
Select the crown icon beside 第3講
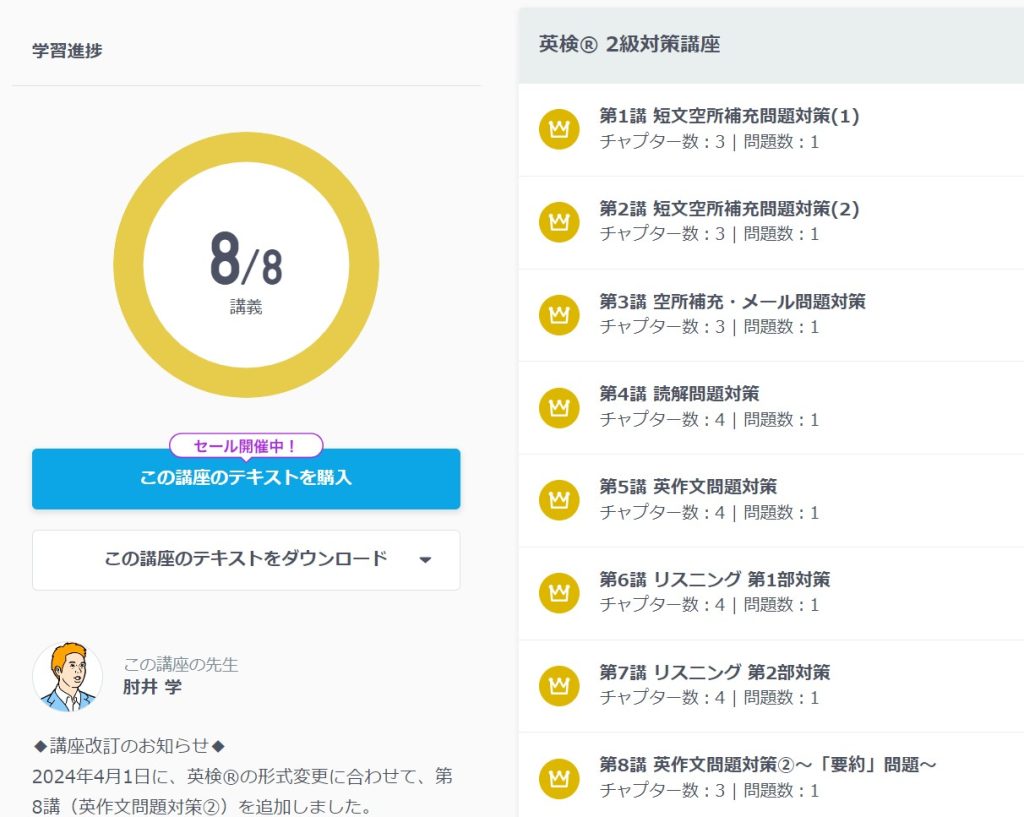click(559, 315)
